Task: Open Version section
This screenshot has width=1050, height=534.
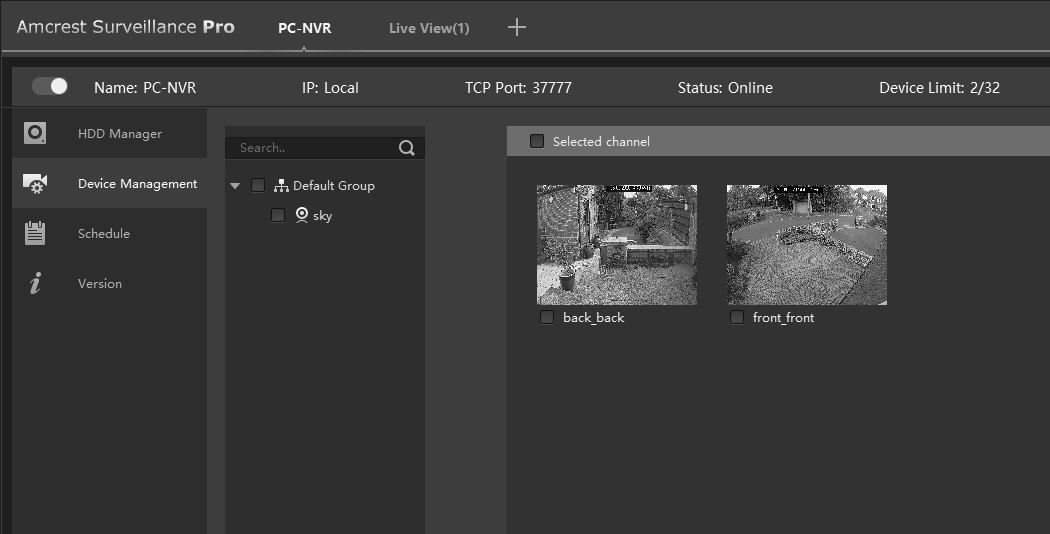Action: pyautogui.click(x=110, y=283)
